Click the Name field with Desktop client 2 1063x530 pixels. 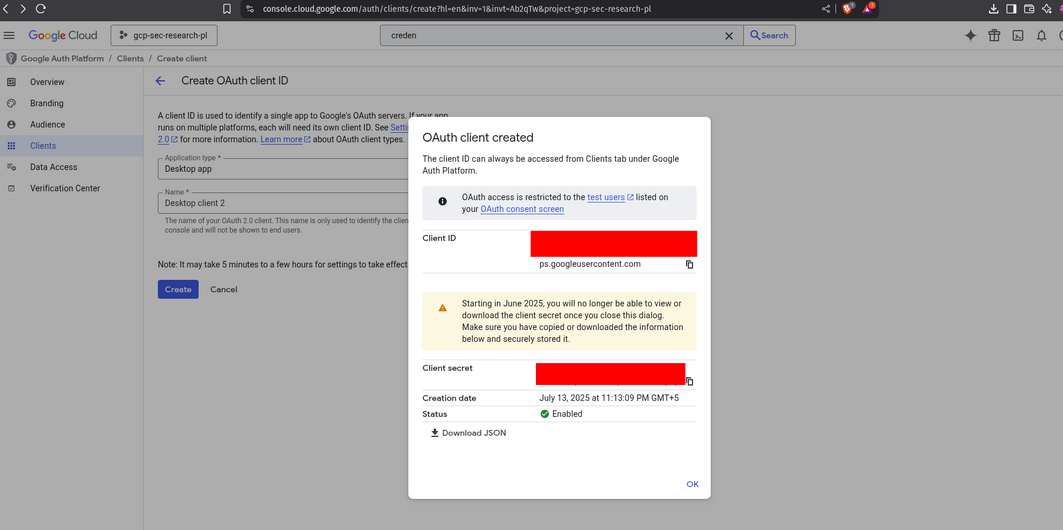click(x=283, y=203)
